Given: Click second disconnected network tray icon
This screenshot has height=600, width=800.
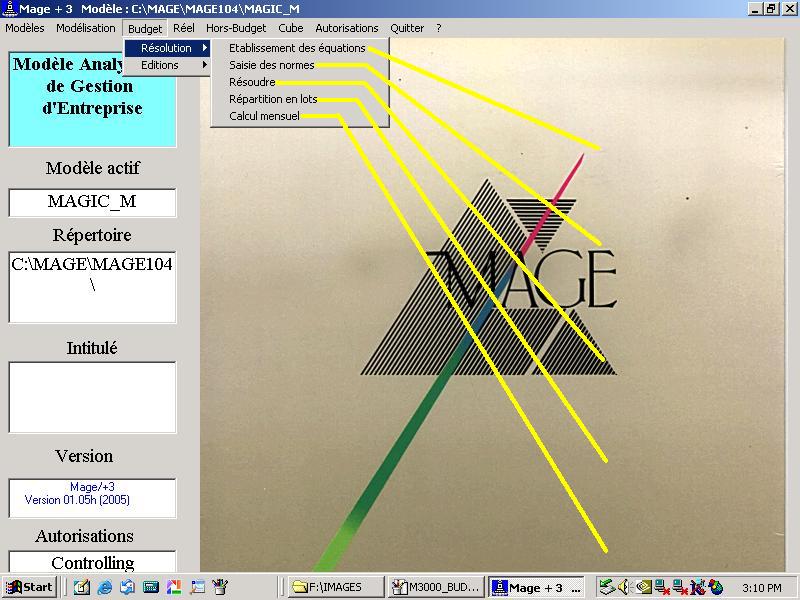Looking at the screenshot, I should coord(681,587).
